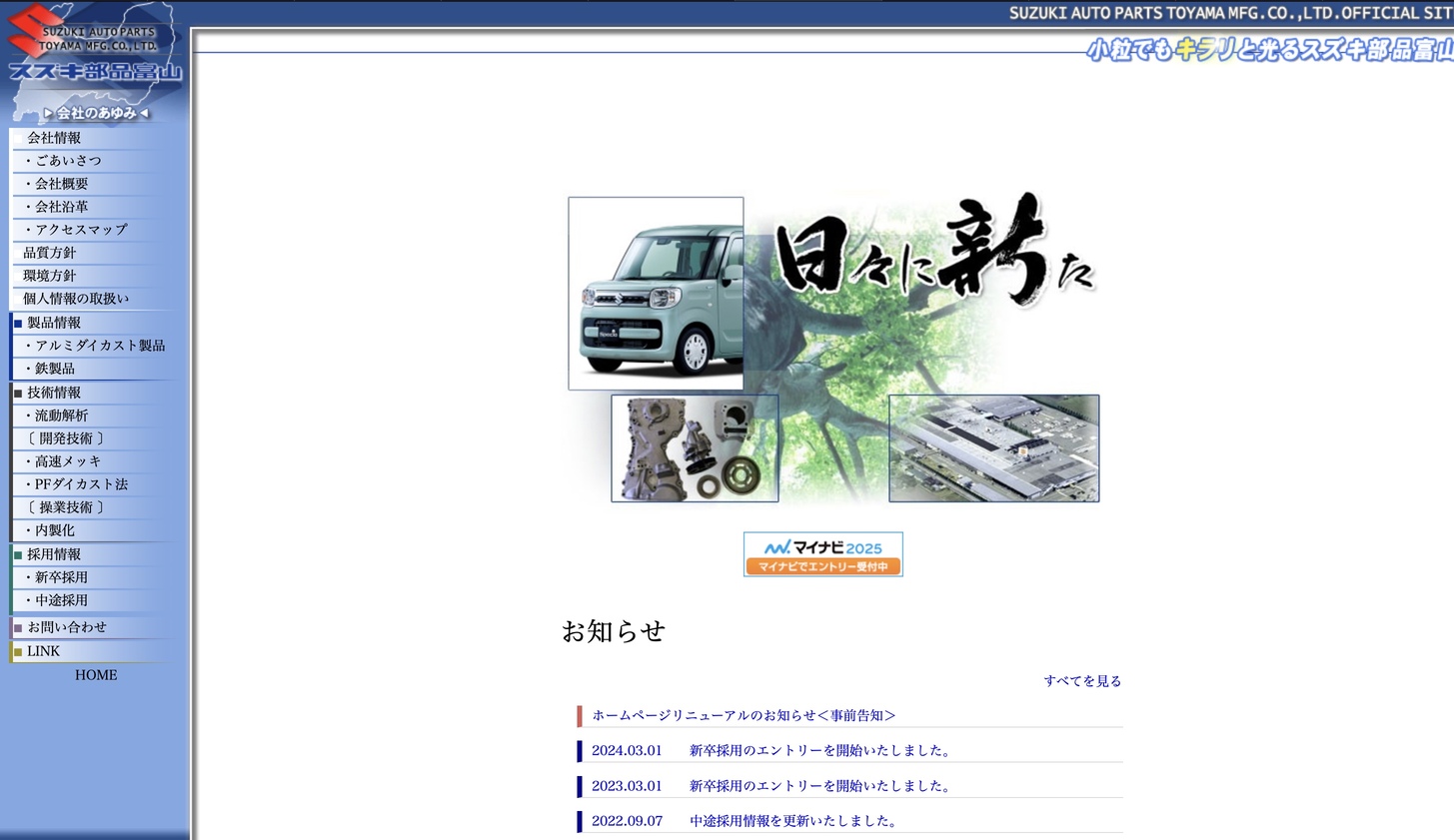
Task: Click the 〔操業技術〕 menu label
Action: (65, 507)
